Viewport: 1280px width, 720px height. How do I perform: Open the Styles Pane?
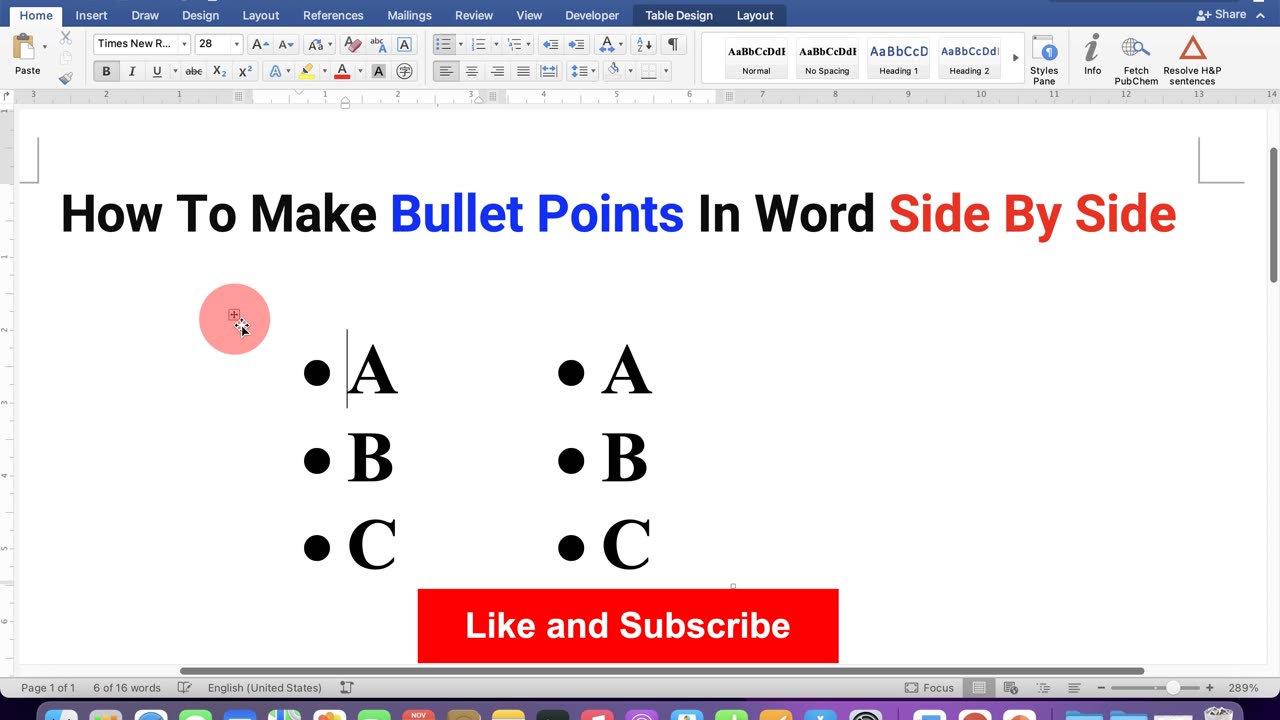pos(1044,60)
